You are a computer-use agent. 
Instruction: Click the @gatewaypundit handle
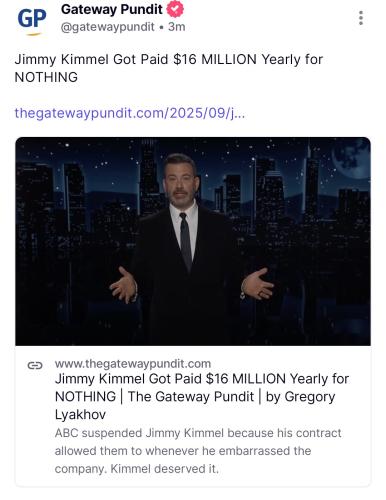click(108, 27)
